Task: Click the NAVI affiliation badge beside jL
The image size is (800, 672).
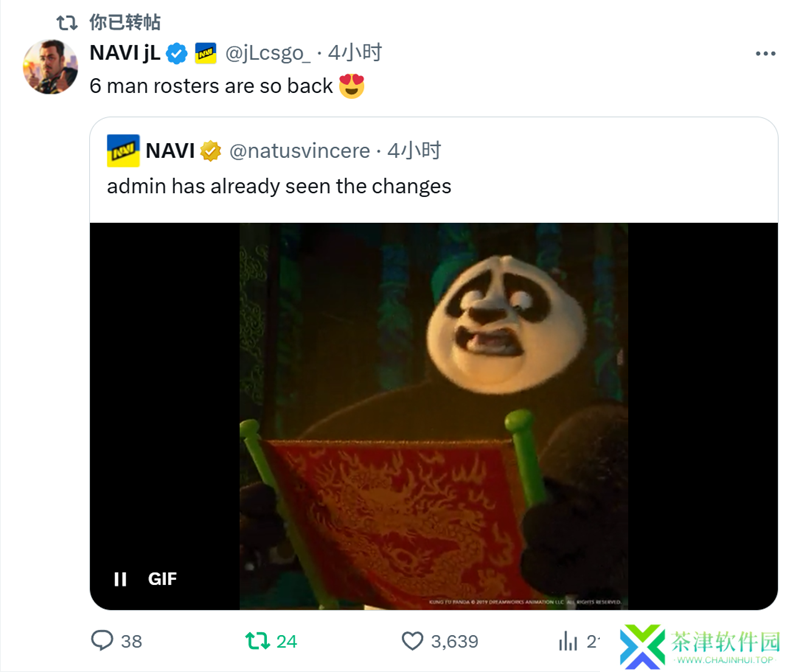Action: click(x=206, y=53)
